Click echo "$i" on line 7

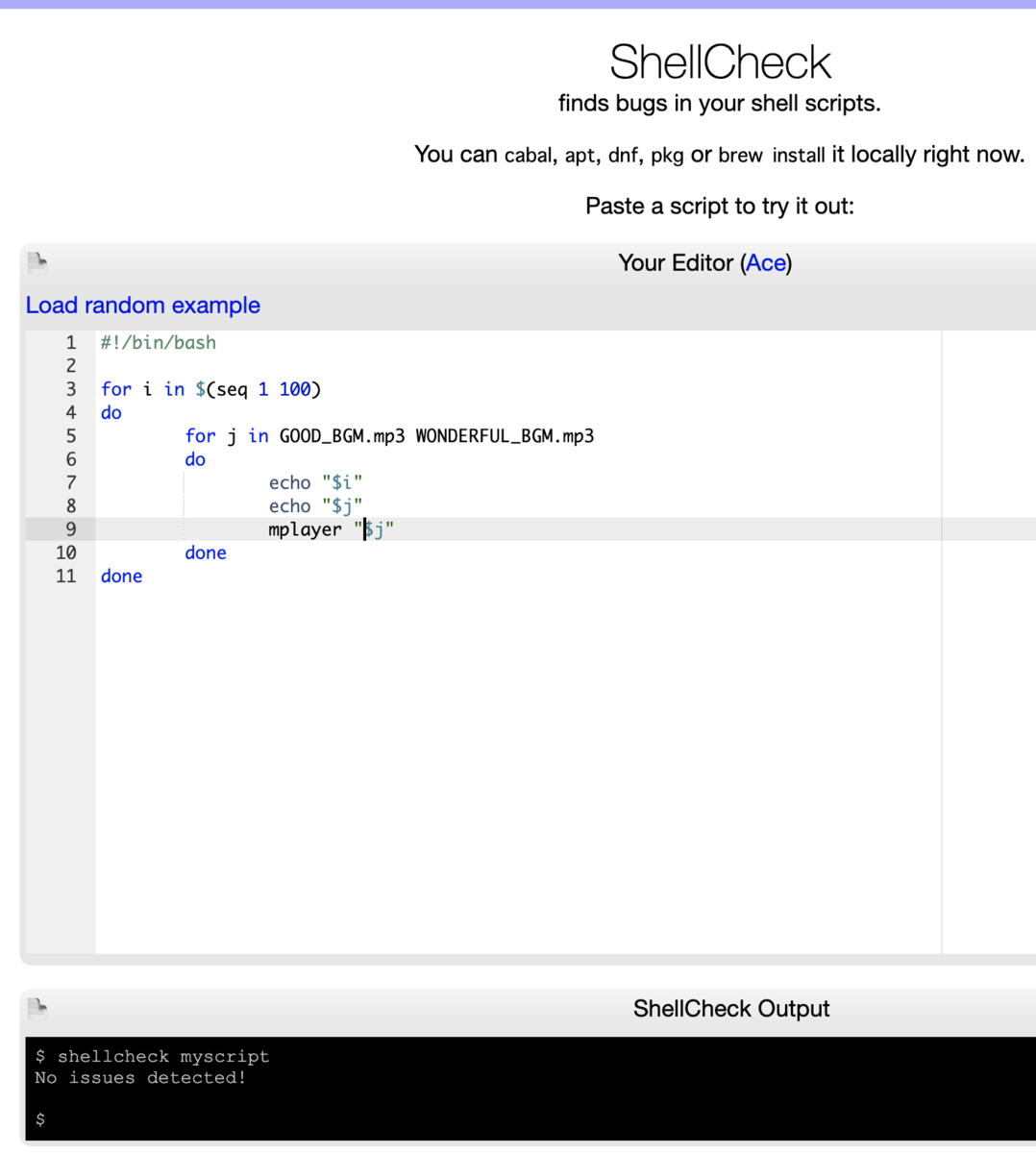click(x=315, y=482)
